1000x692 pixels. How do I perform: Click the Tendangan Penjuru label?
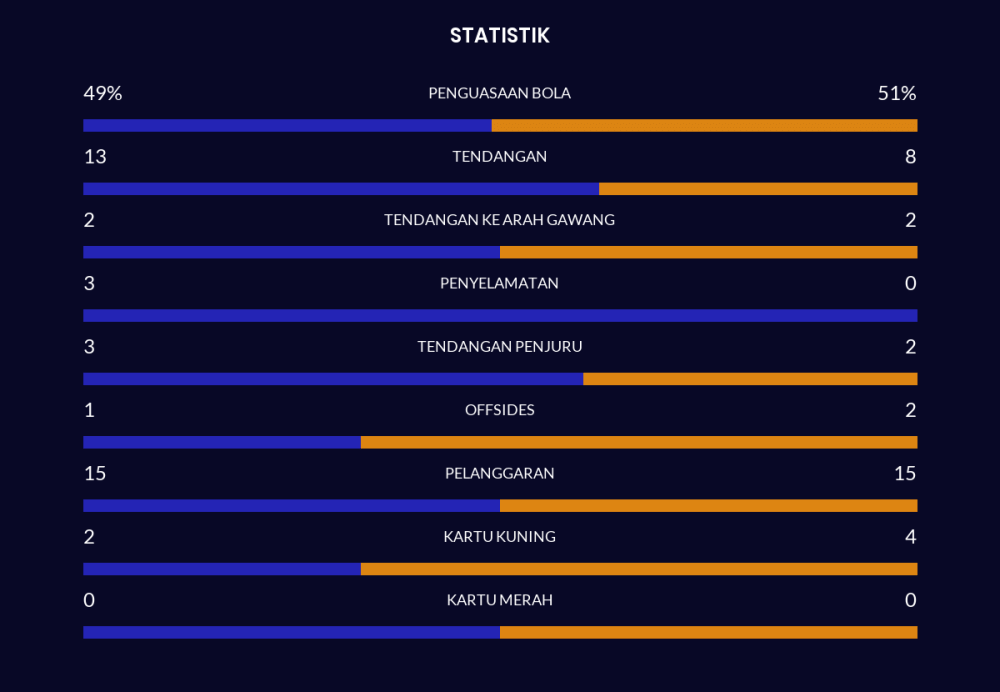point(499,347)
